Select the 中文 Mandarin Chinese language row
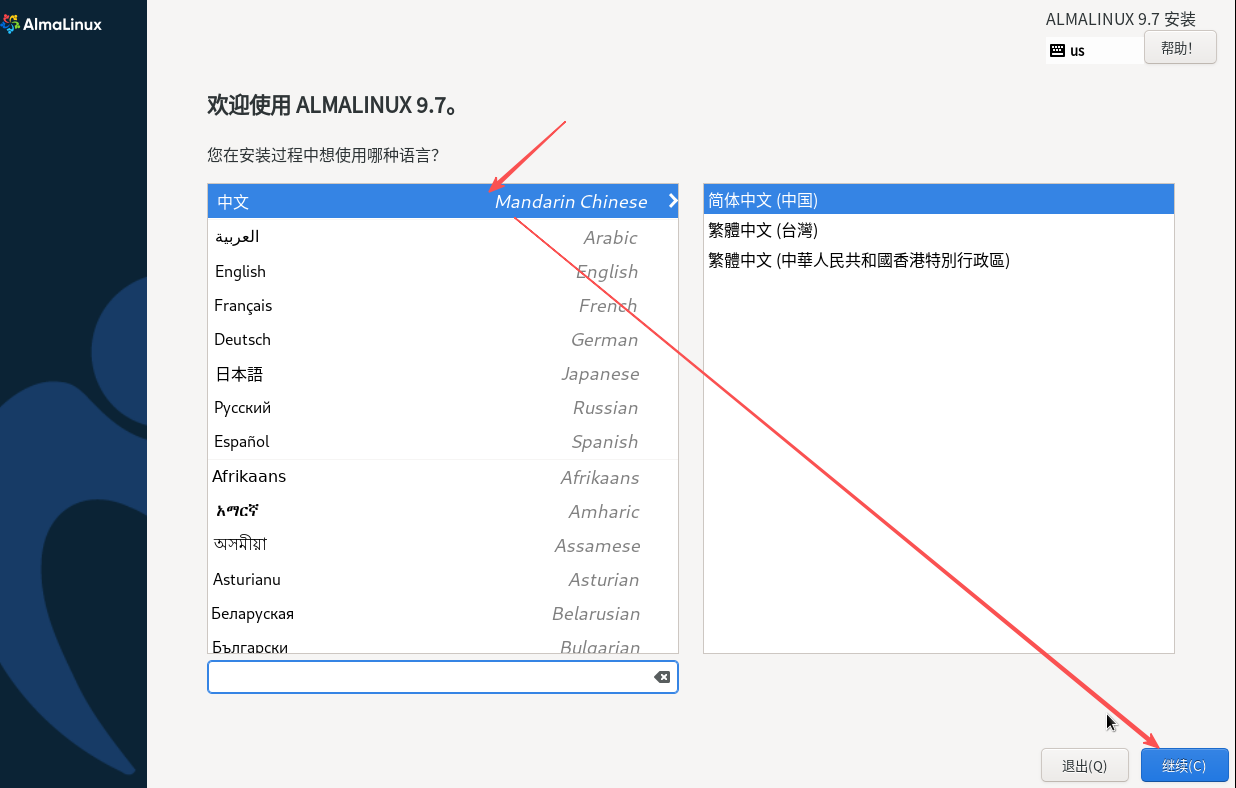The image size is (1236, 788). [443, 201]
